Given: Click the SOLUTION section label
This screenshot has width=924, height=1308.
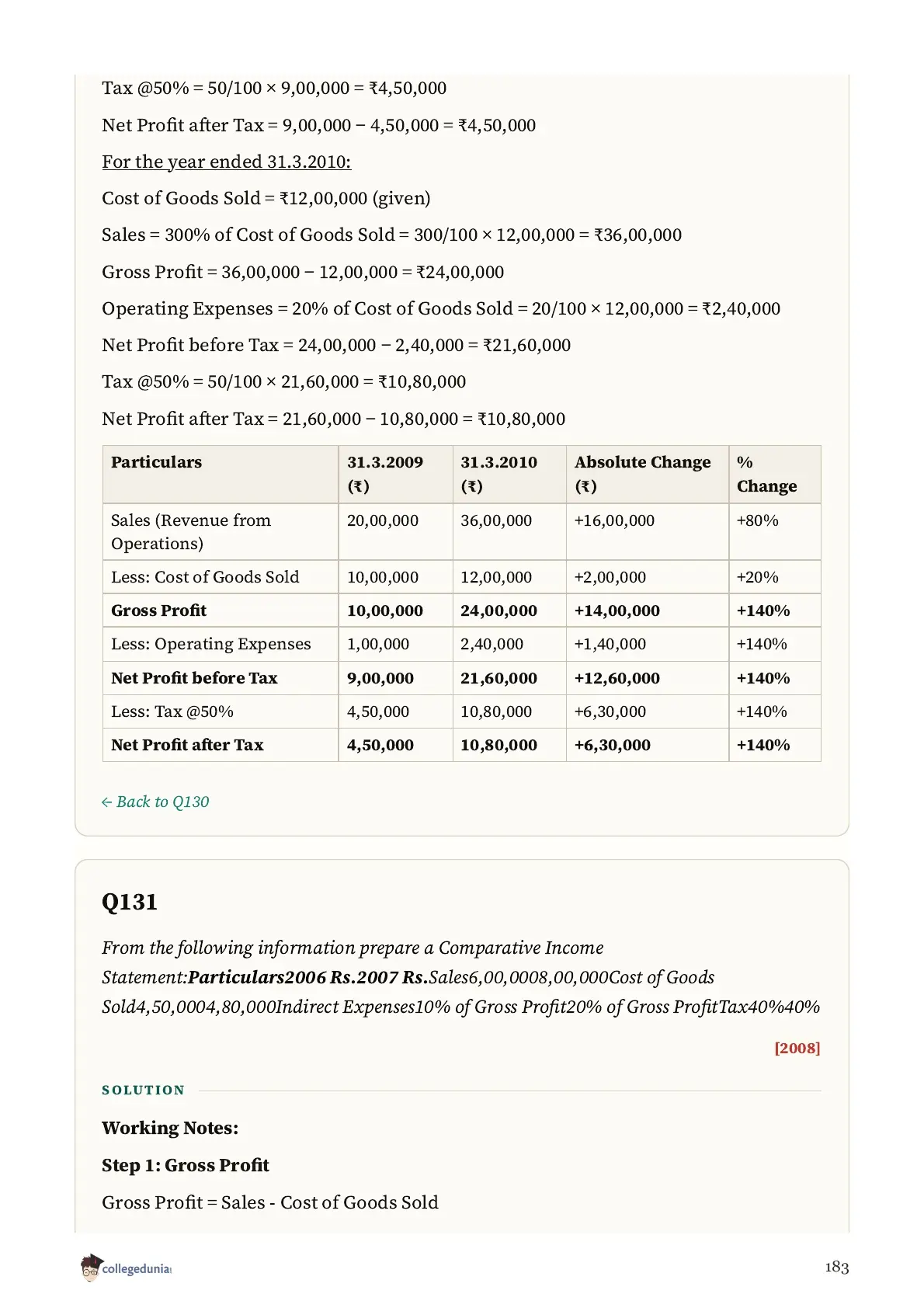Looking at the screenshot, I should 144,1090.
